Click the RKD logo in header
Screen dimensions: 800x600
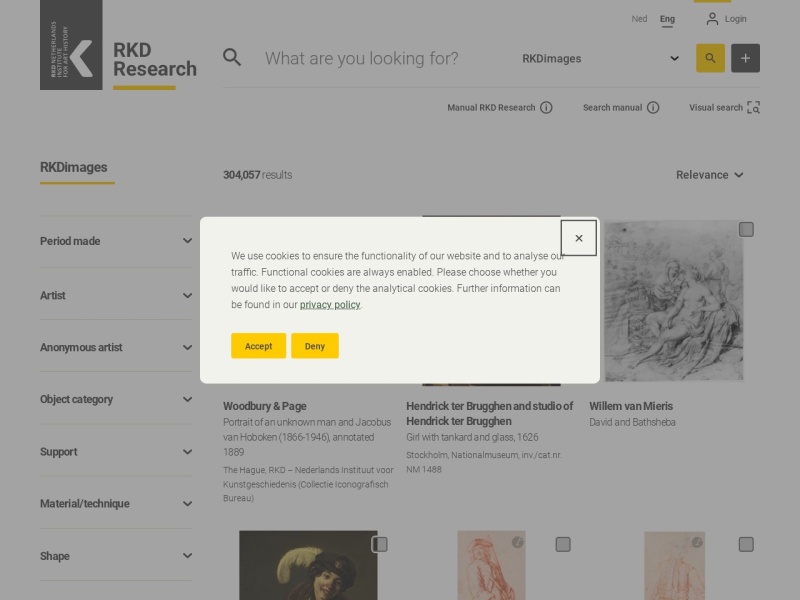pos(71,45)
